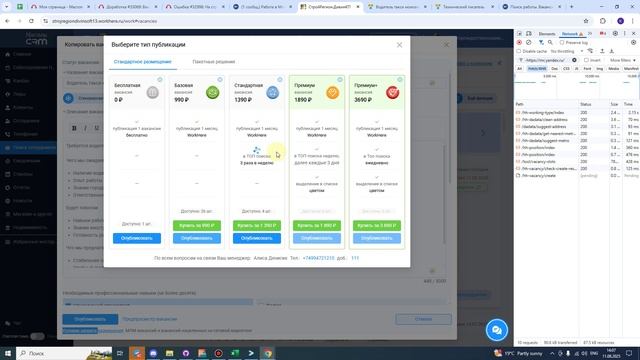The height and width of the screenshot is (360, 640).
Task: Buy the Стандартная plan for 1390 ₽
Action: [257, 225]
